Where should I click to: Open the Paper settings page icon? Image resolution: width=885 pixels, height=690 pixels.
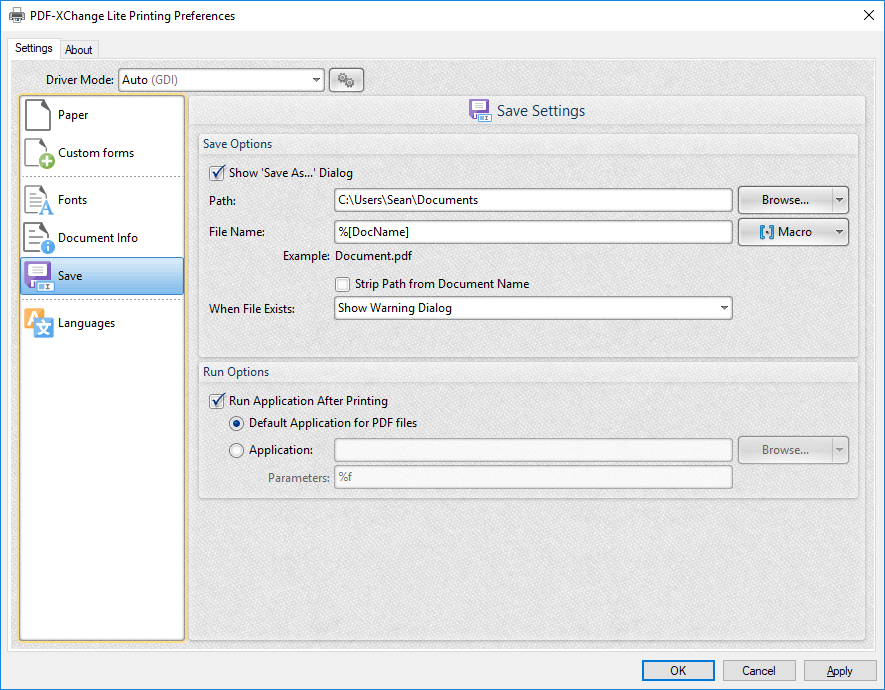pos(38,115)
